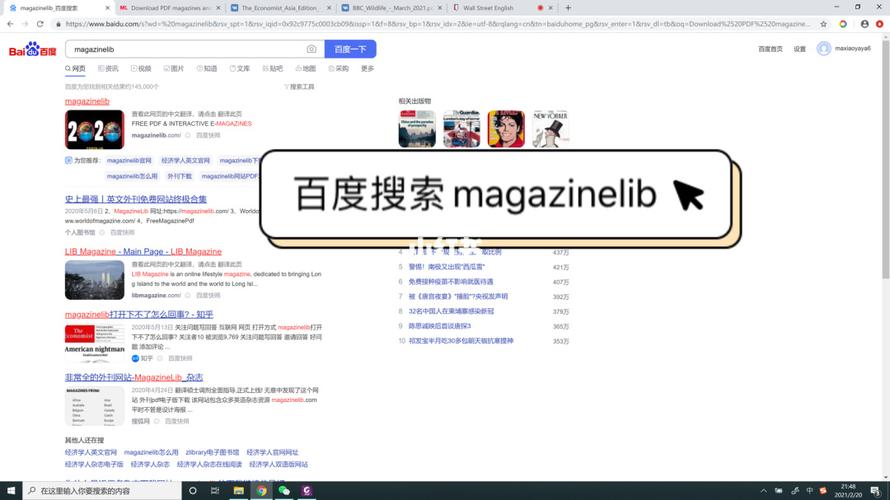
Task: Open LIB Magazine - Main Page result
Action: click(143, 251)
